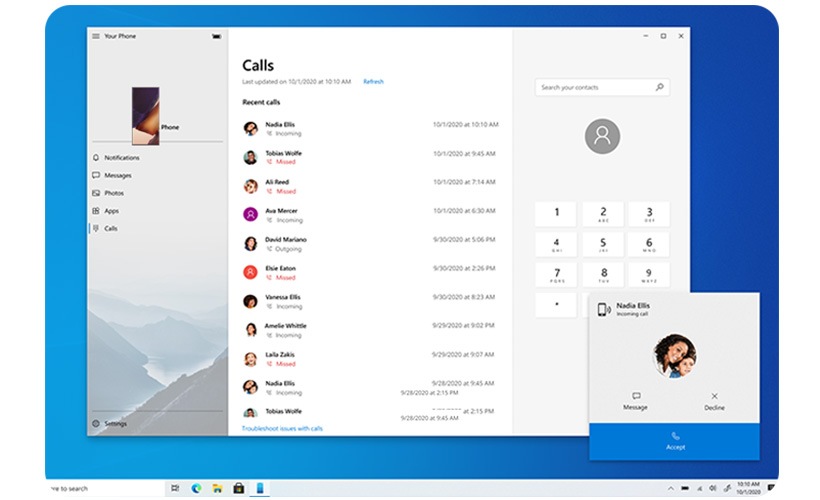
Task: Dial digit 9 on keypad
Action: (x=649, y=275)
